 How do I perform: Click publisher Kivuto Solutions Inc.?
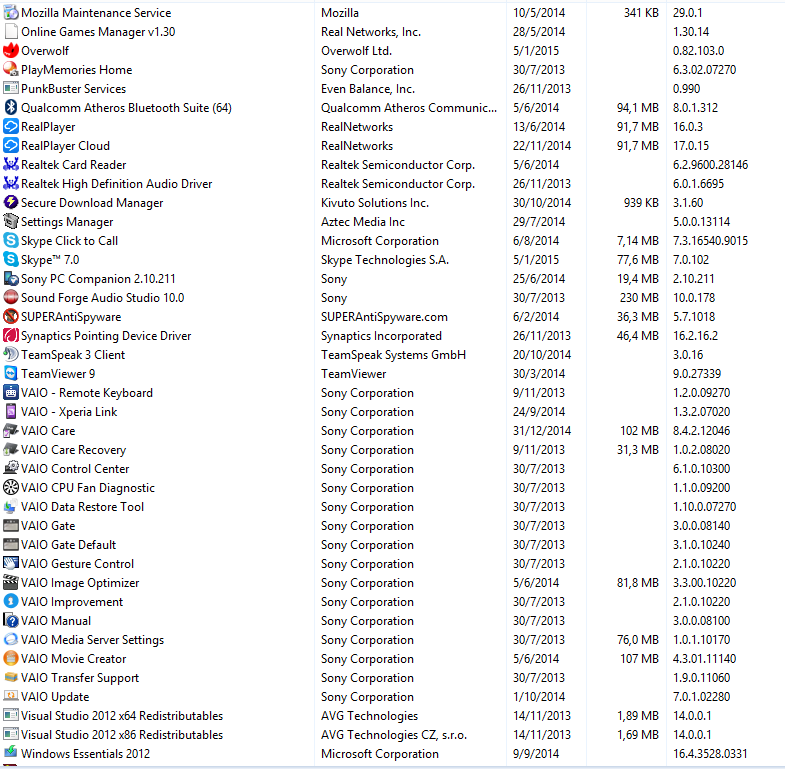pyautogui.click(x=375, y=203)
